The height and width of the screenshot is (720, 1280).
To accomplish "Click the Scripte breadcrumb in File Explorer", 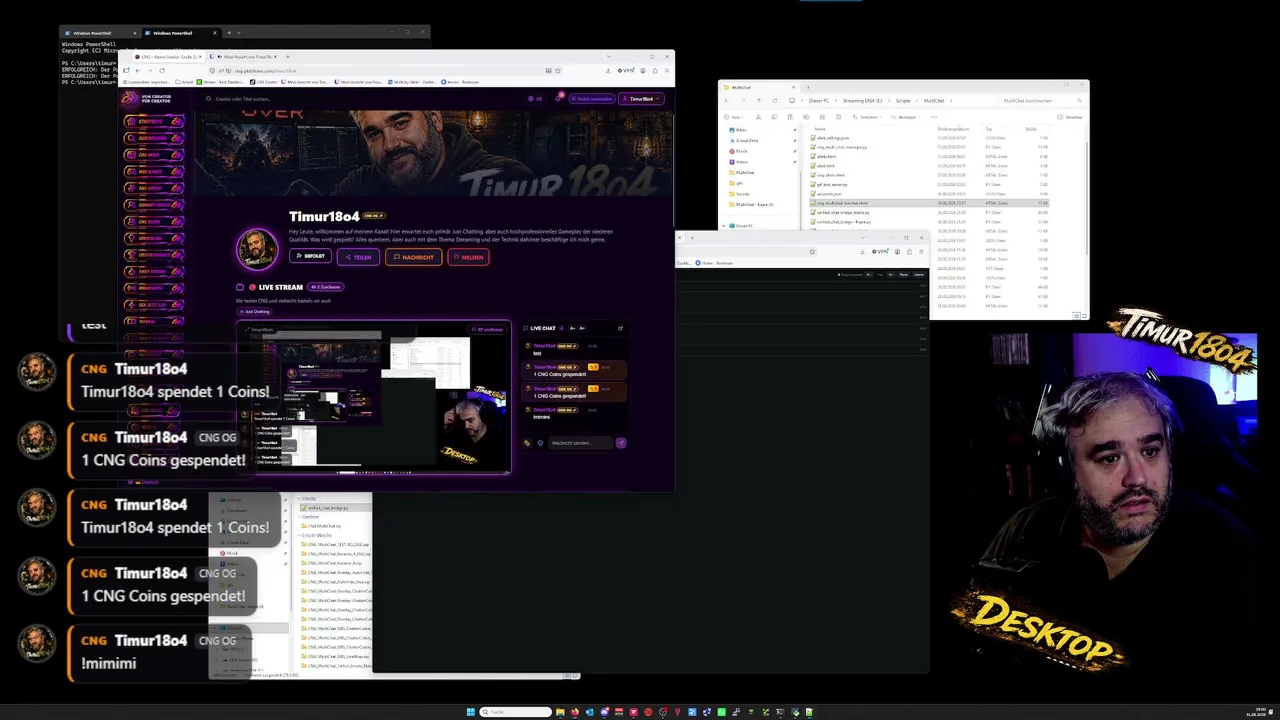I will tap(903, 101).
